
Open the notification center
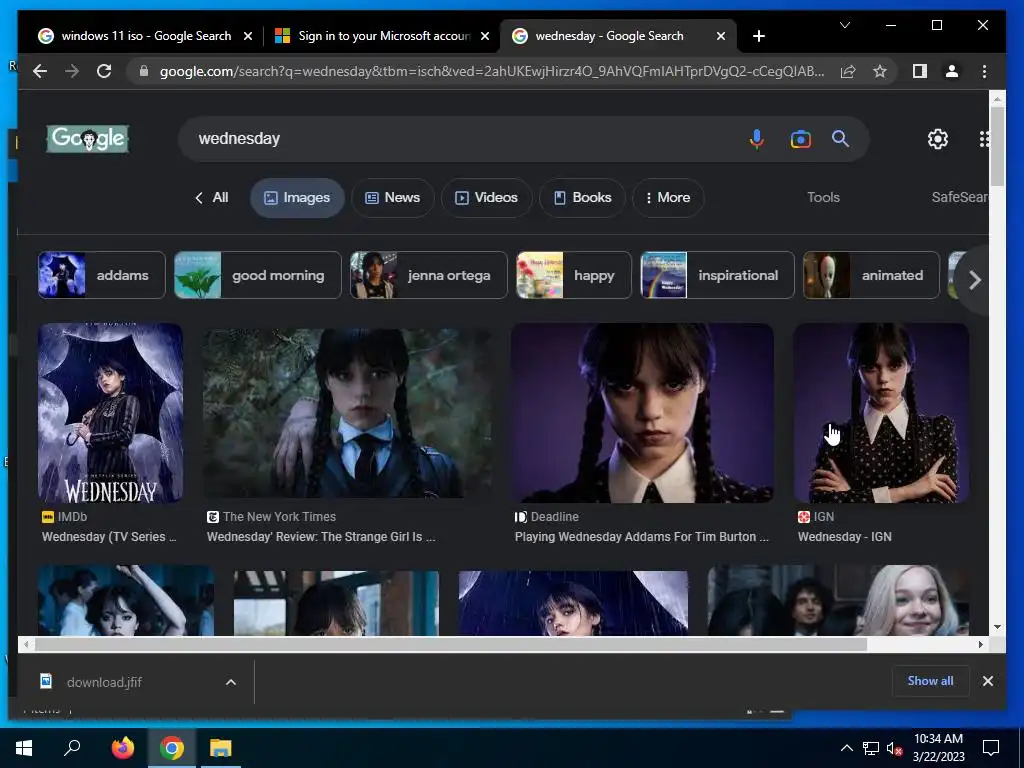tap(991, 748)
